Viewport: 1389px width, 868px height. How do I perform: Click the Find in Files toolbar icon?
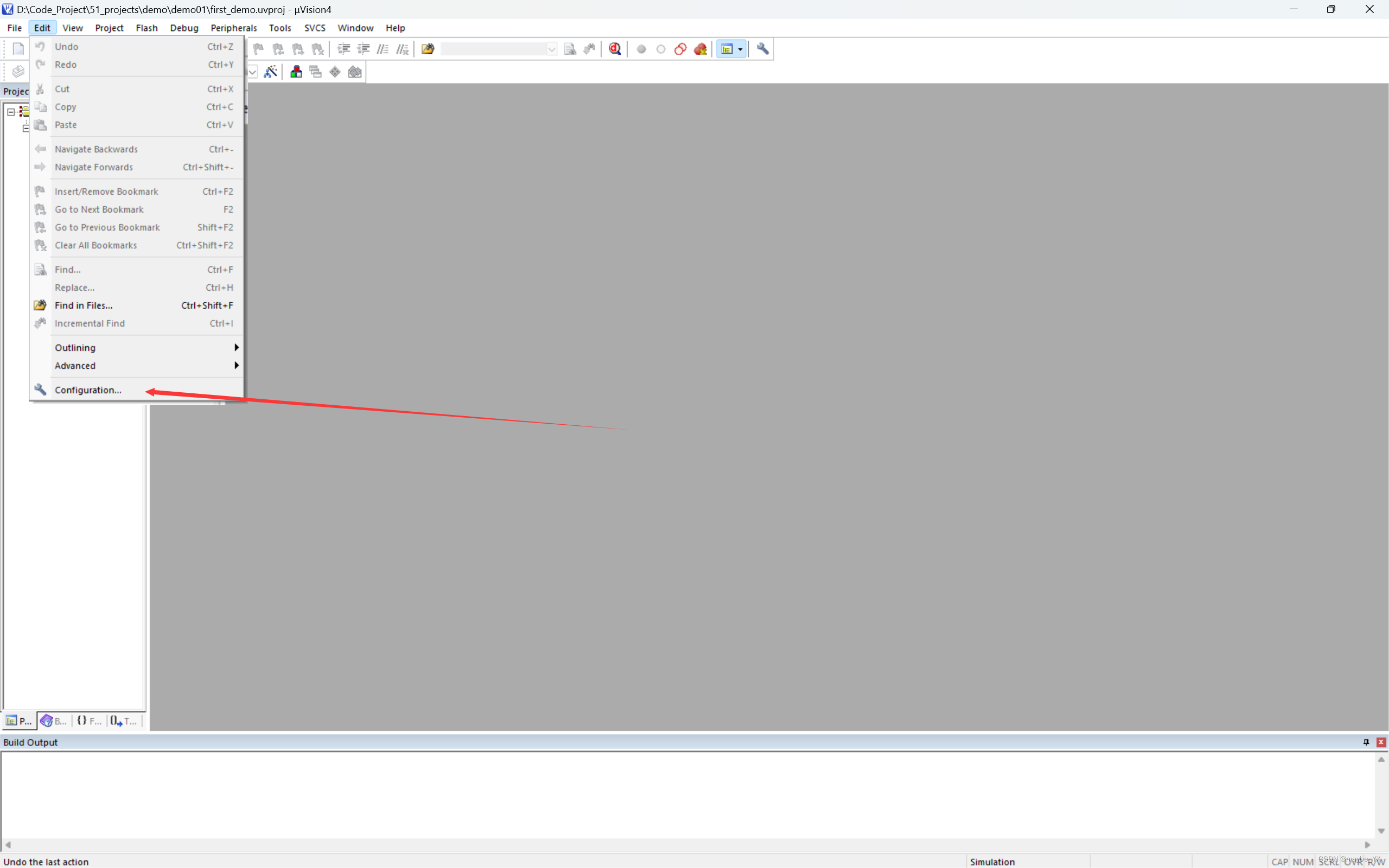click(x=428, y=49)
